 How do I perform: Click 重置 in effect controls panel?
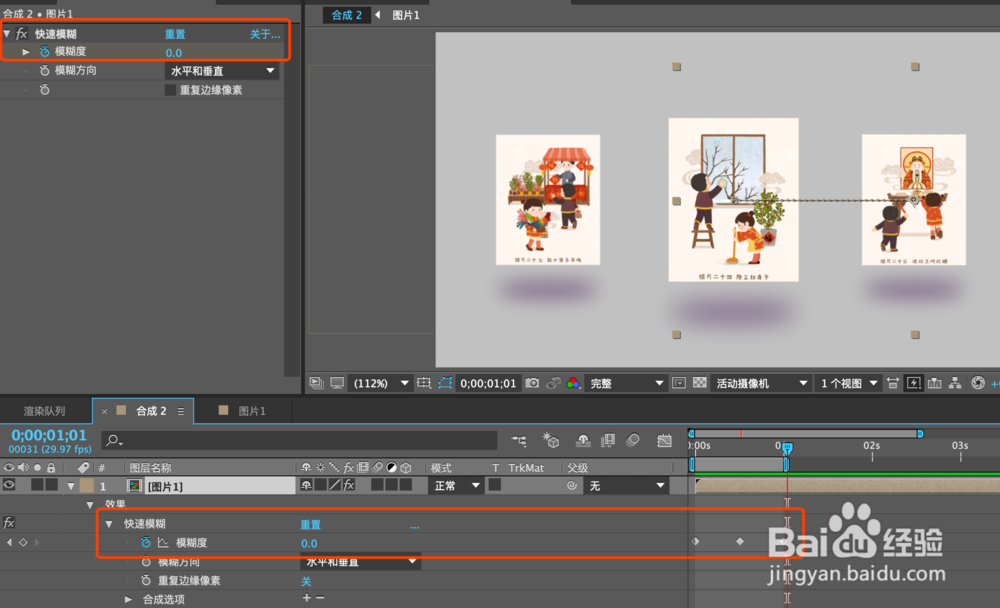(x=175, y=34)
